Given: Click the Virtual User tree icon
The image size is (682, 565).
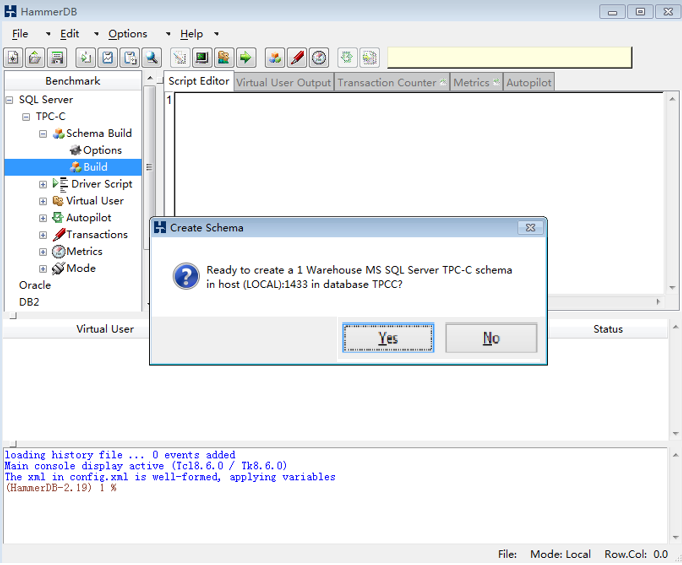Looking at the screenshot, I should coord(58,201).
